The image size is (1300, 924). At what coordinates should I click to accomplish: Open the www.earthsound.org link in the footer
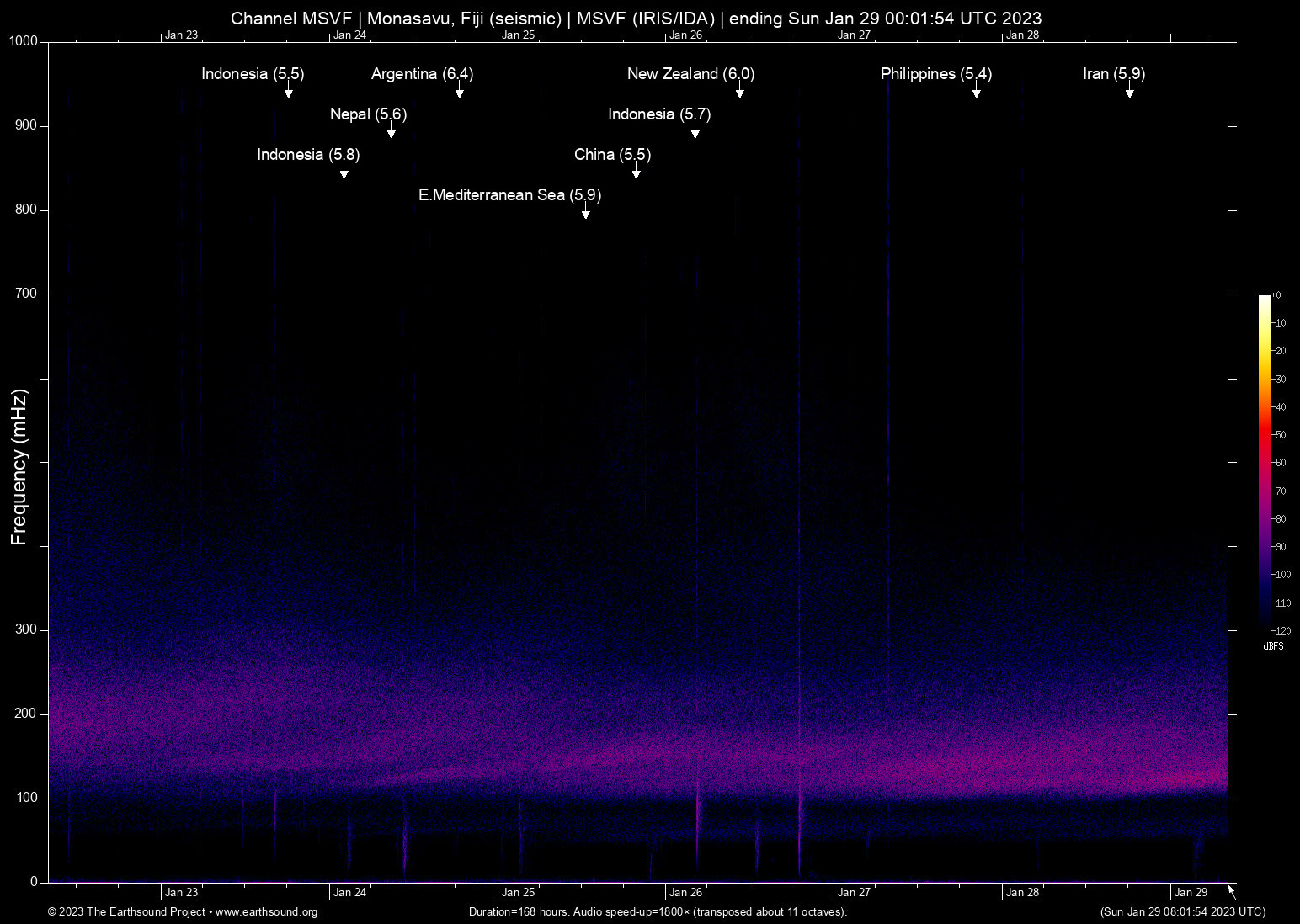[x=266, y=912]
